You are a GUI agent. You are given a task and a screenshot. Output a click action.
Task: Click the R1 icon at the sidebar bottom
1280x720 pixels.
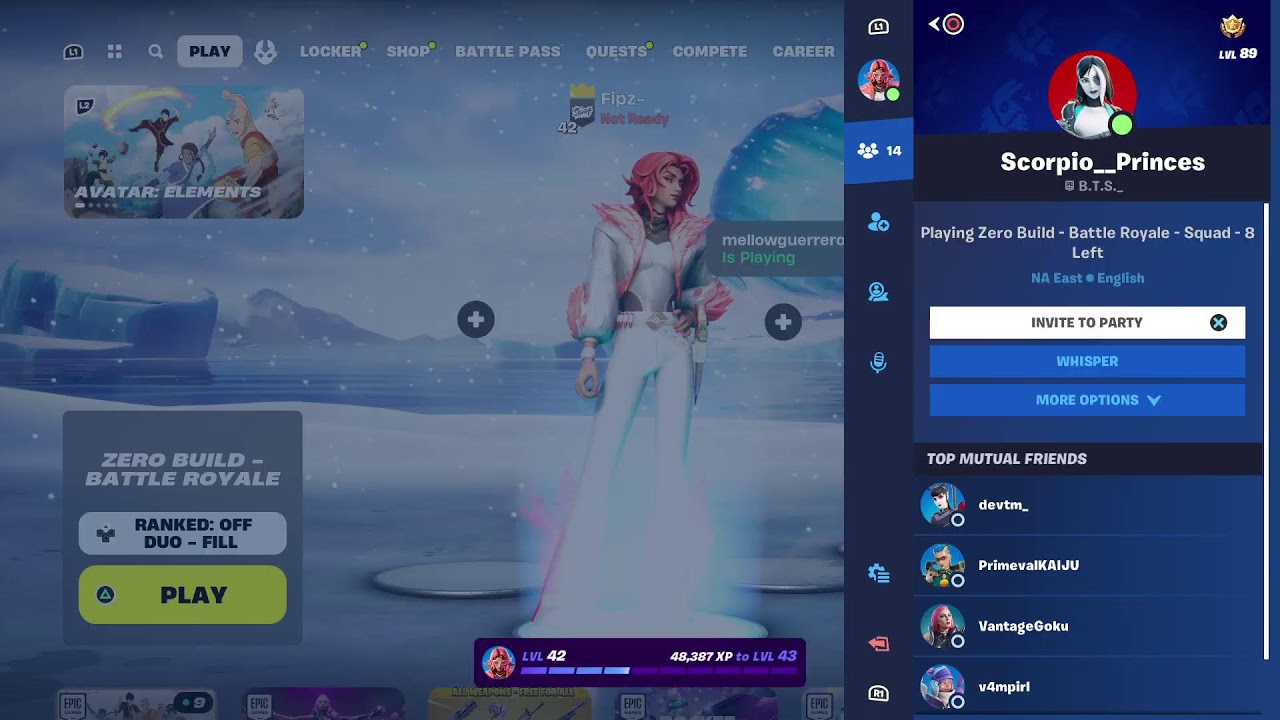878,694
